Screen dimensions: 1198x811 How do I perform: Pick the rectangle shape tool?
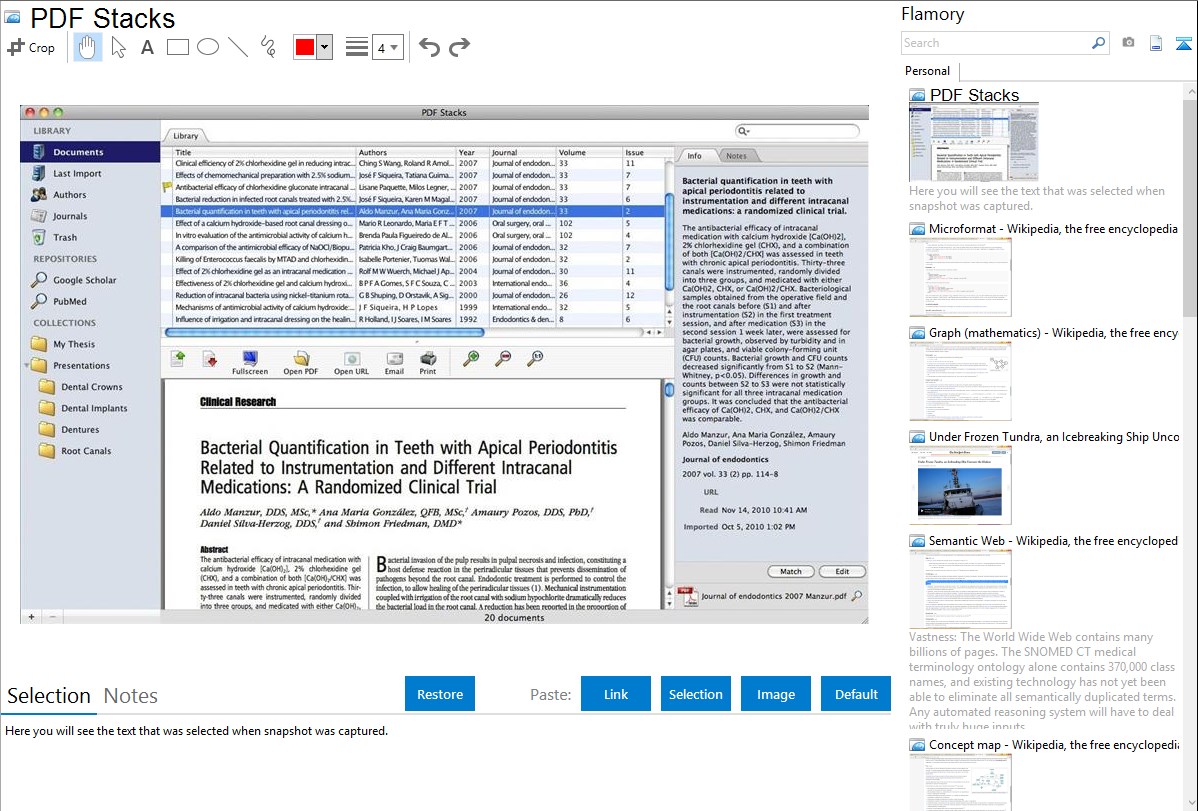tap(177, 47)
